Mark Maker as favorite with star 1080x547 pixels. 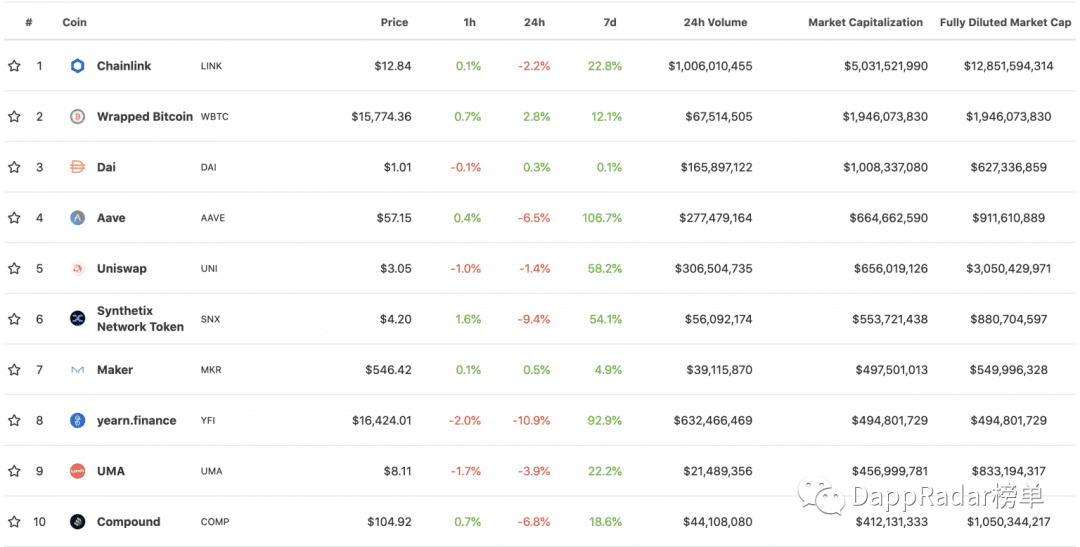(x=14, y=370)
